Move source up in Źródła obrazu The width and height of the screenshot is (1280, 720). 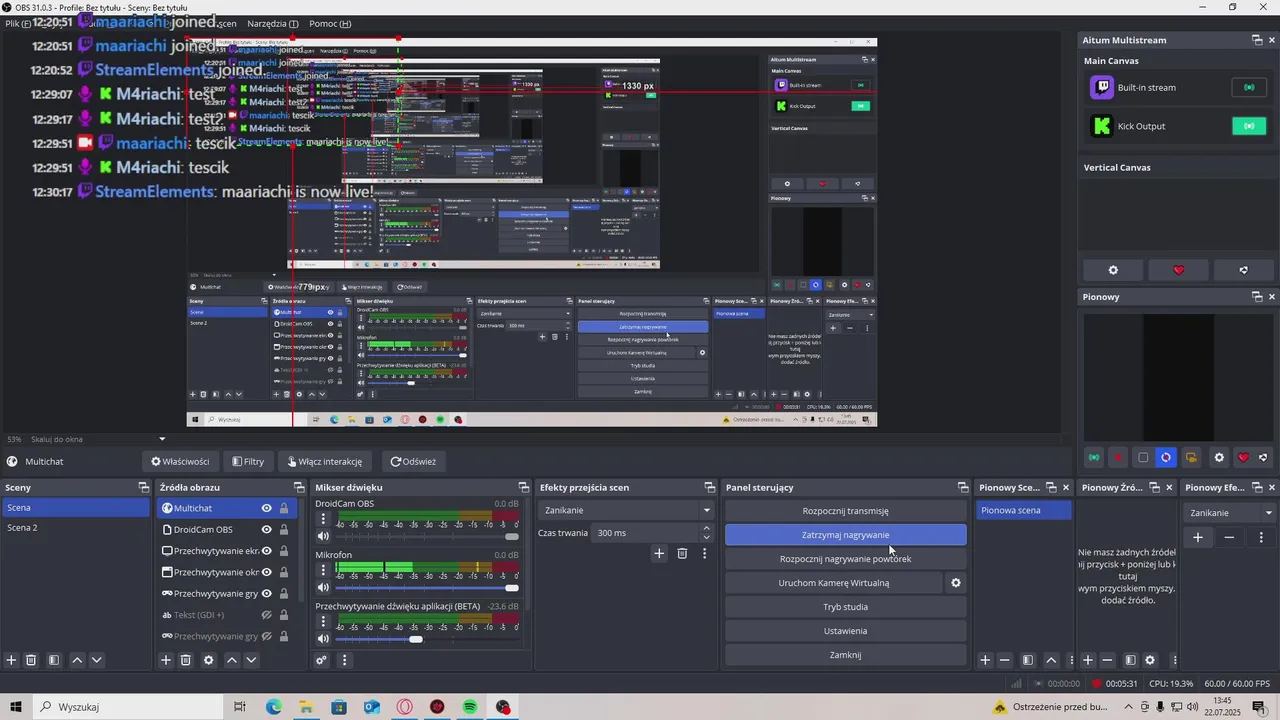coord(232,660)
